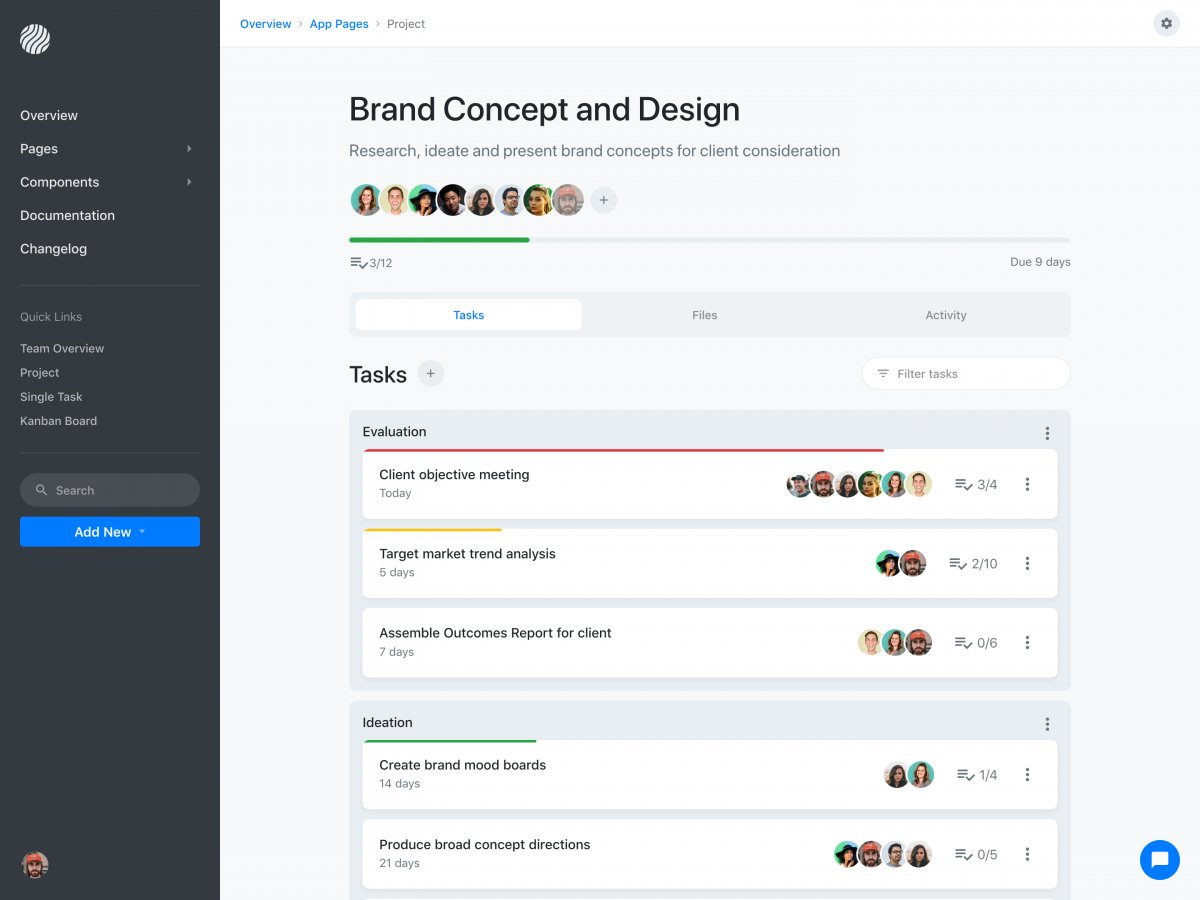
Task: Open user profile avatar at sidebar bottom
Action: click(x=35, y=865)
